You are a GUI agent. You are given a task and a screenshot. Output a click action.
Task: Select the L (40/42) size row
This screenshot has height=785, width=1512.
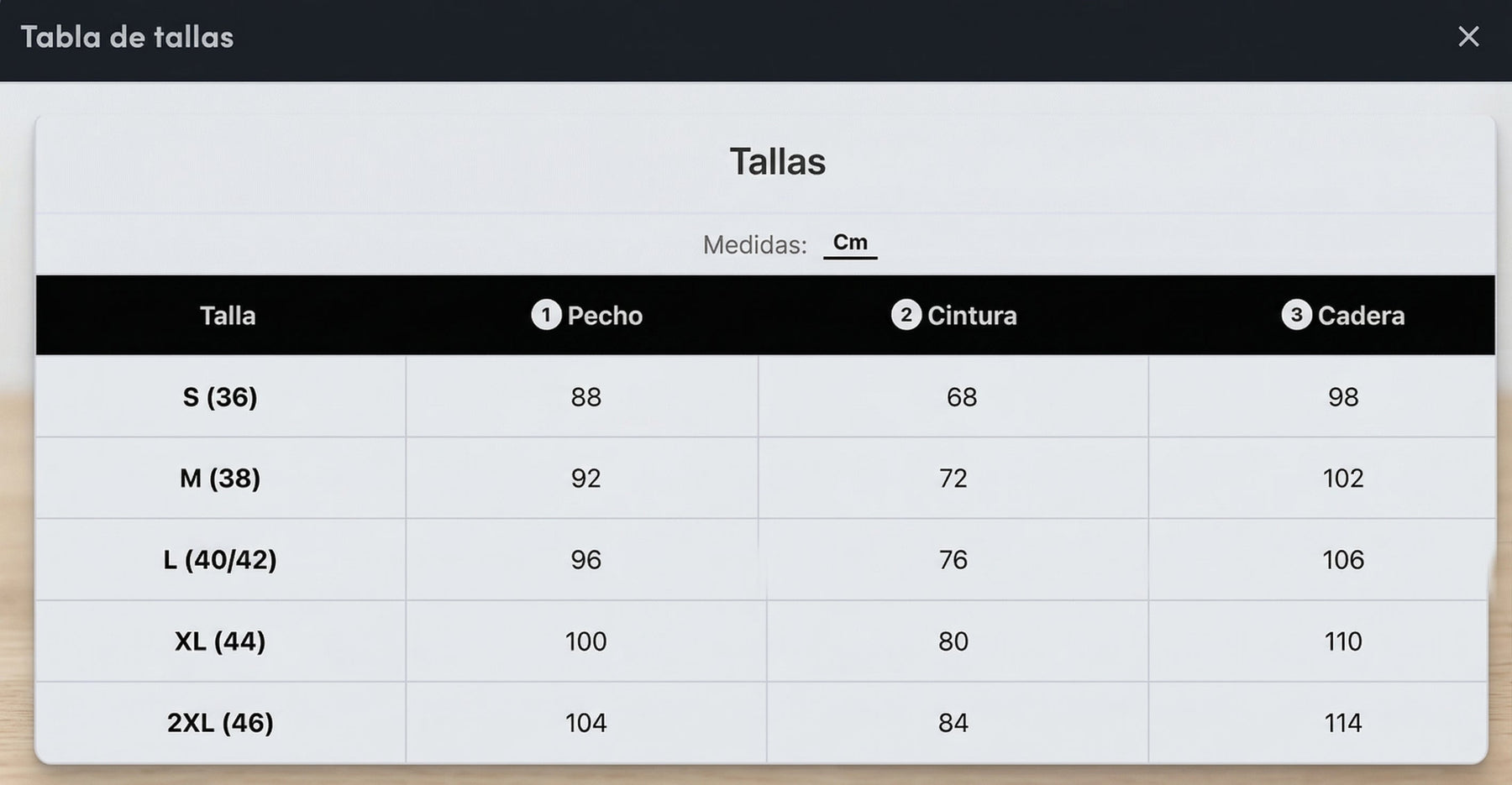pos(765,559)
